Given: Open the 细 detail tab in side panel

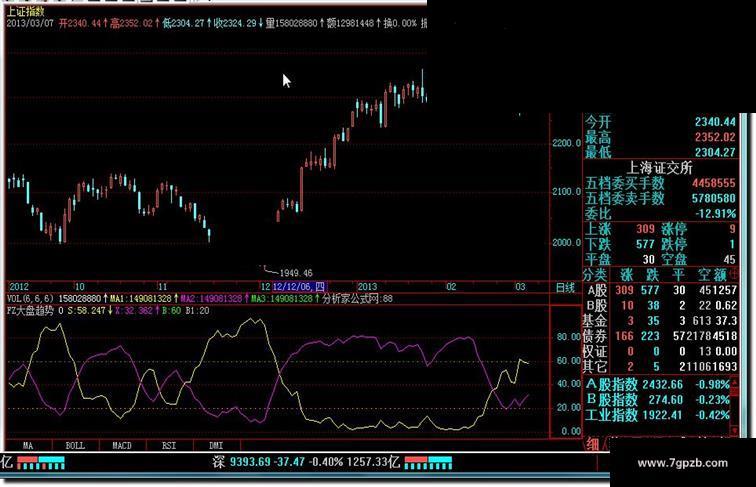Looking at the screenshot, I should (592, 444).
